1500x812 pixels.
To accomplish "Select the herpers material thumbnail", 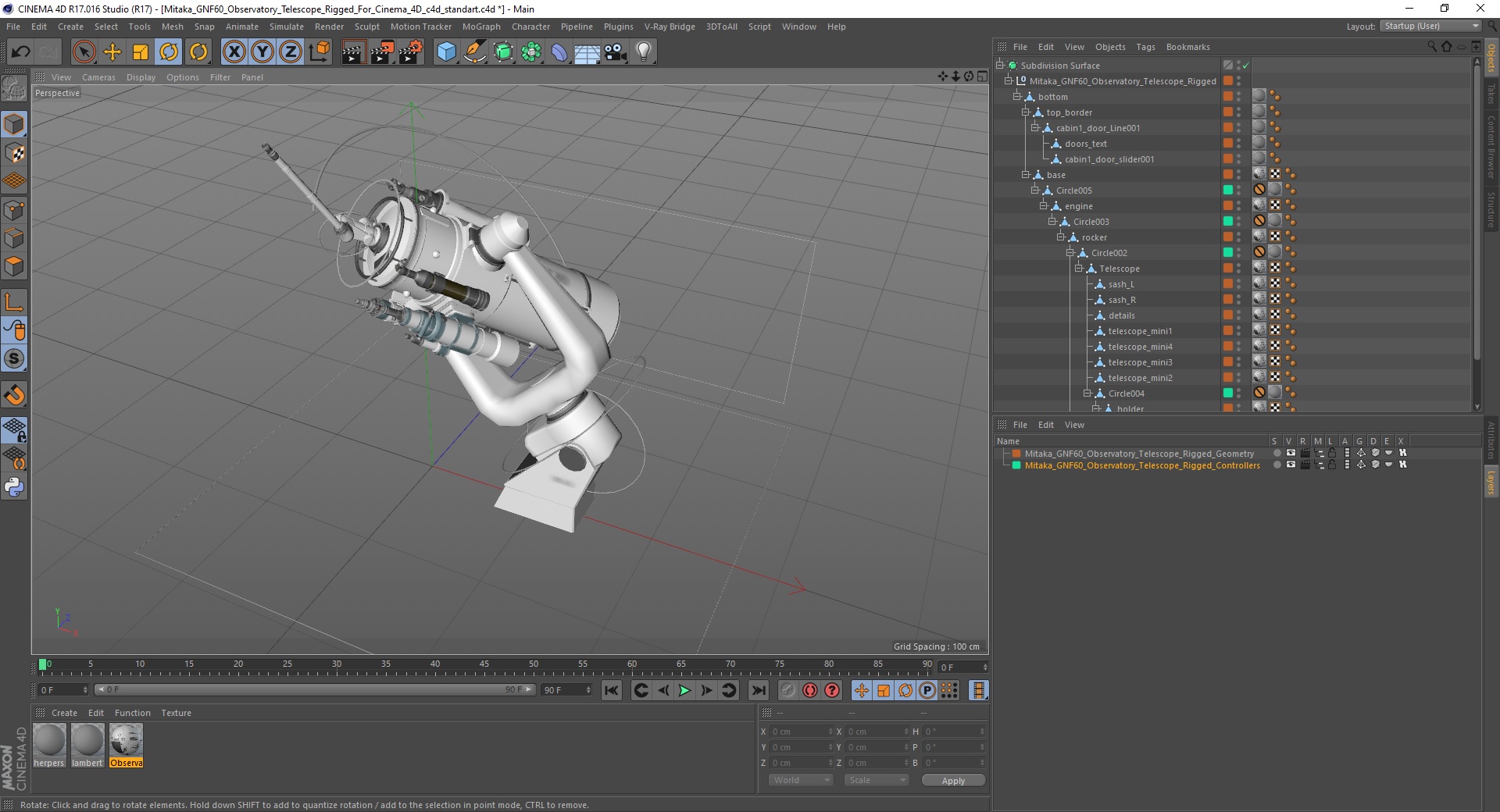I will pyautogui.click(x=49, y=746).
